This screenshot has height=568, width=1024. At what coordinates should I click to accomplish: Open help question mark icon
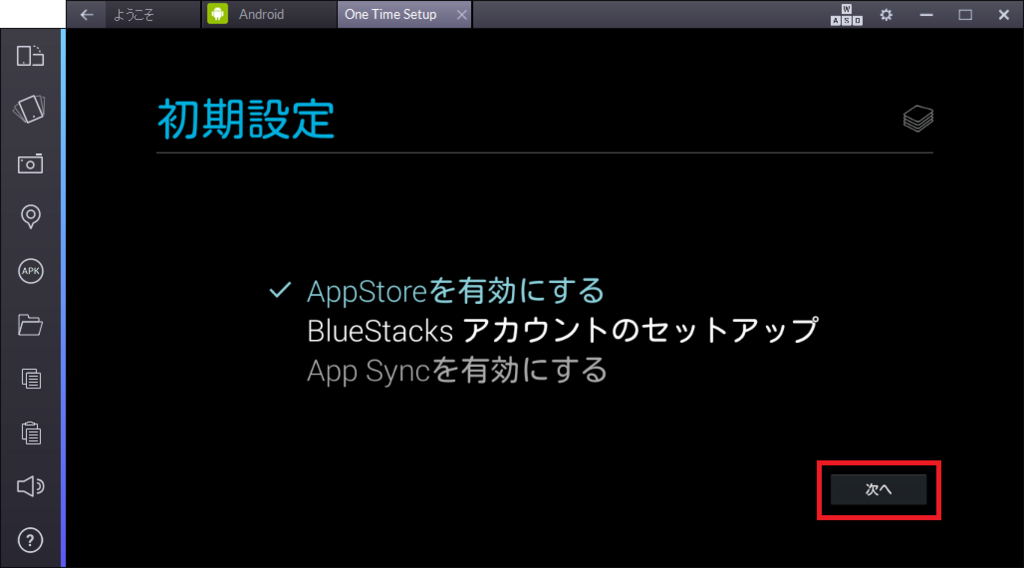point(31,540)
